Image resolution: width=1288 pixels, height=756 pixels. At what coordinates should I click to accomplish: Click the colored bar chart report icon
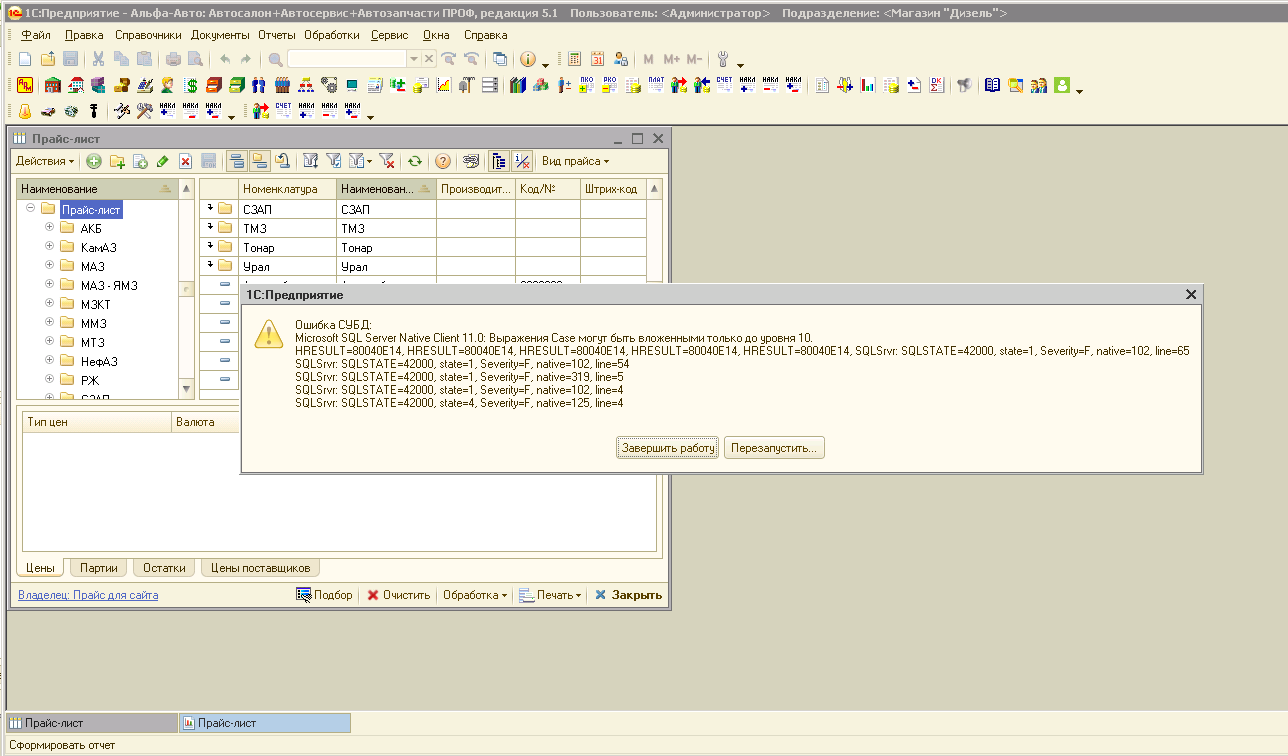click(868, 85)
